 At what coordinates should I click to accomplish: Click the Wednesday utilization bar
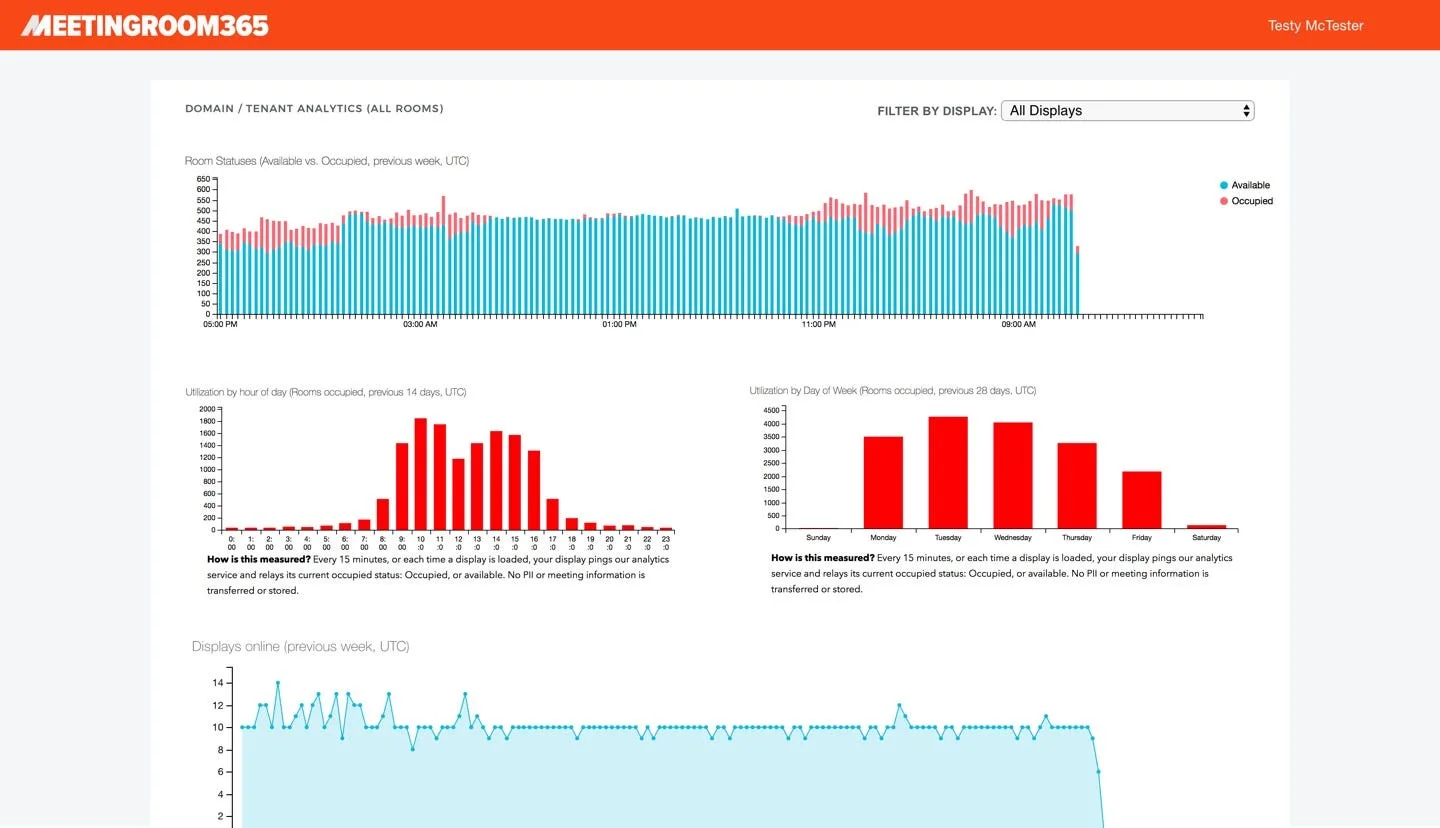(1013, 476)
